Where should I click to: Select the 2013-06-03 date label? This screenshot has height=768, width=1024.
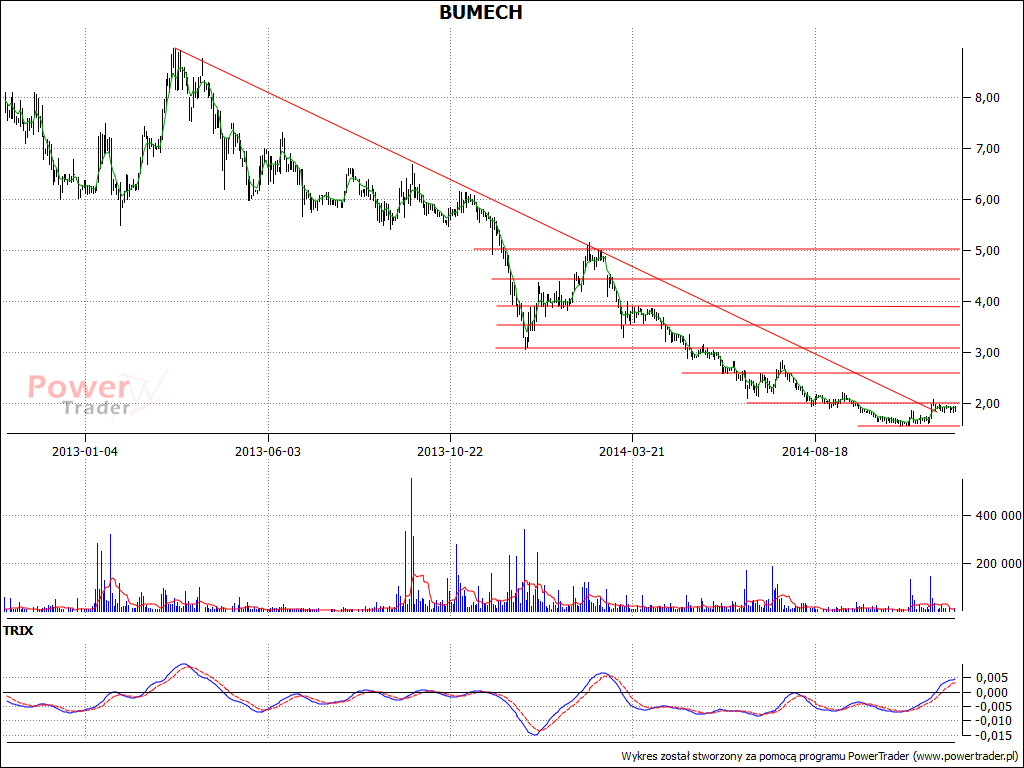point(268,451)
